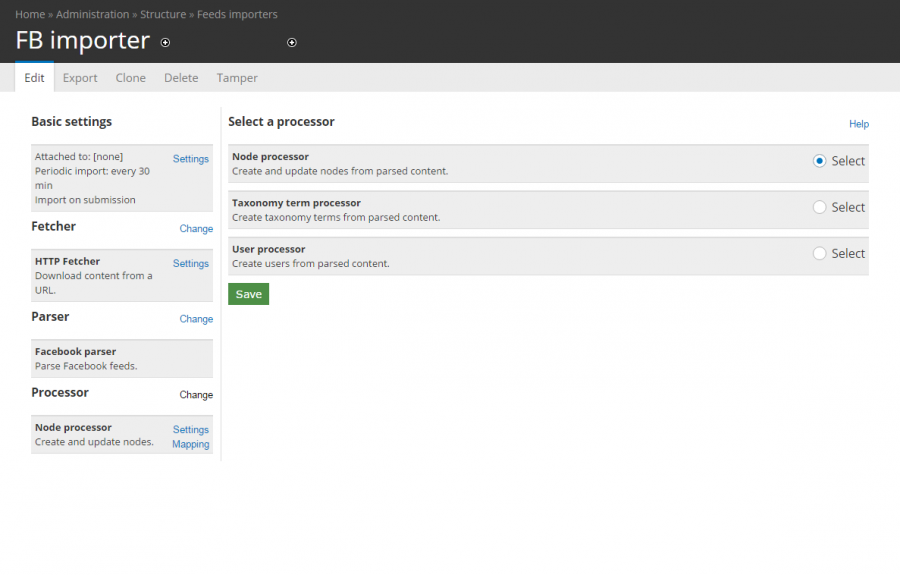The height and width of the screenshot is (575, 900).
Task: Open Node processor Settings link
Action: (x=191, y=429)
